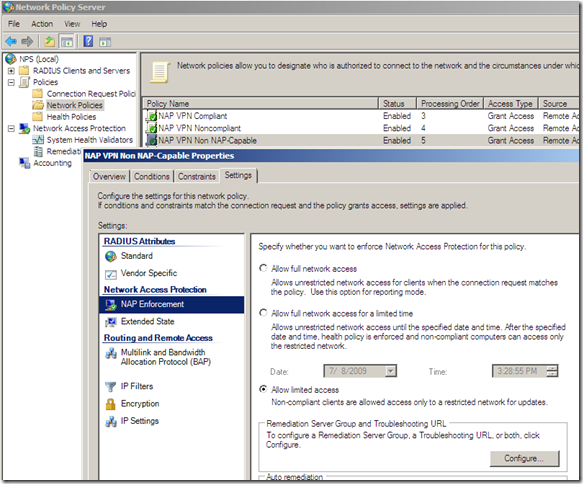Screen dimensions: 583x484
Task: Open the View menu
Action: (x=72, y=24)
